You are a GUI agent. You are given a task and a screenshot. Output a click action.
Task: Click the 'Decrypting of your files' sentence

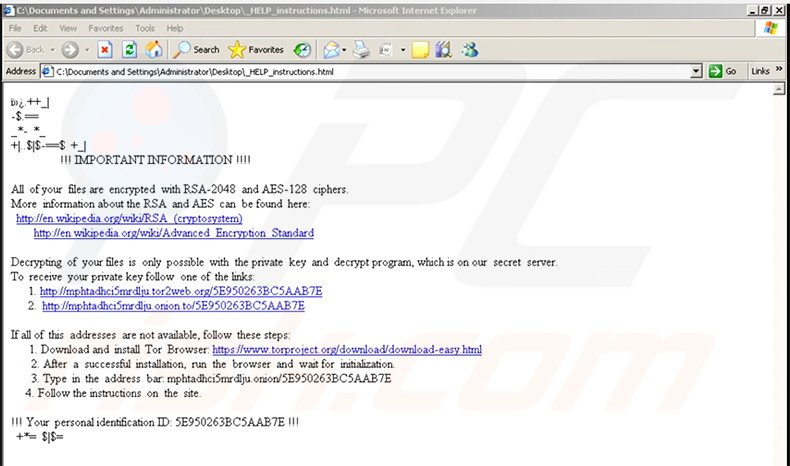coord(284,262)
